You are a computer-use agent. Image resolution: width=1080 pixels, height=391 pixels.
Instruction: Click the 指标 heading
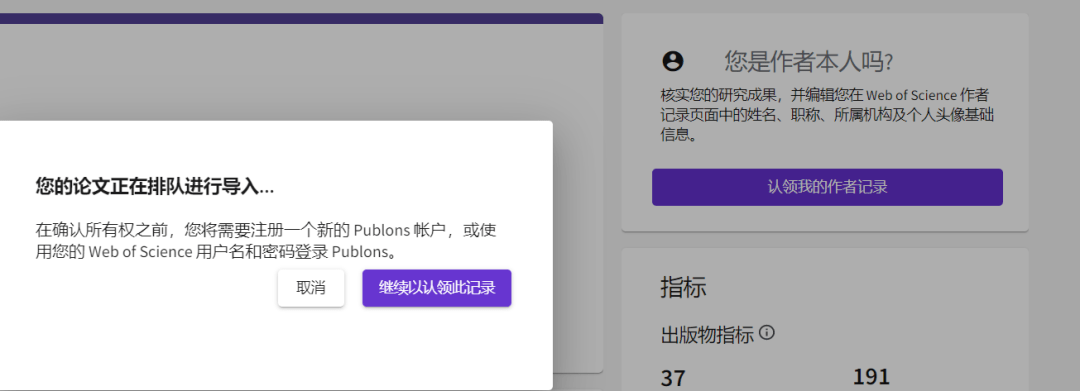click(683, 286)
